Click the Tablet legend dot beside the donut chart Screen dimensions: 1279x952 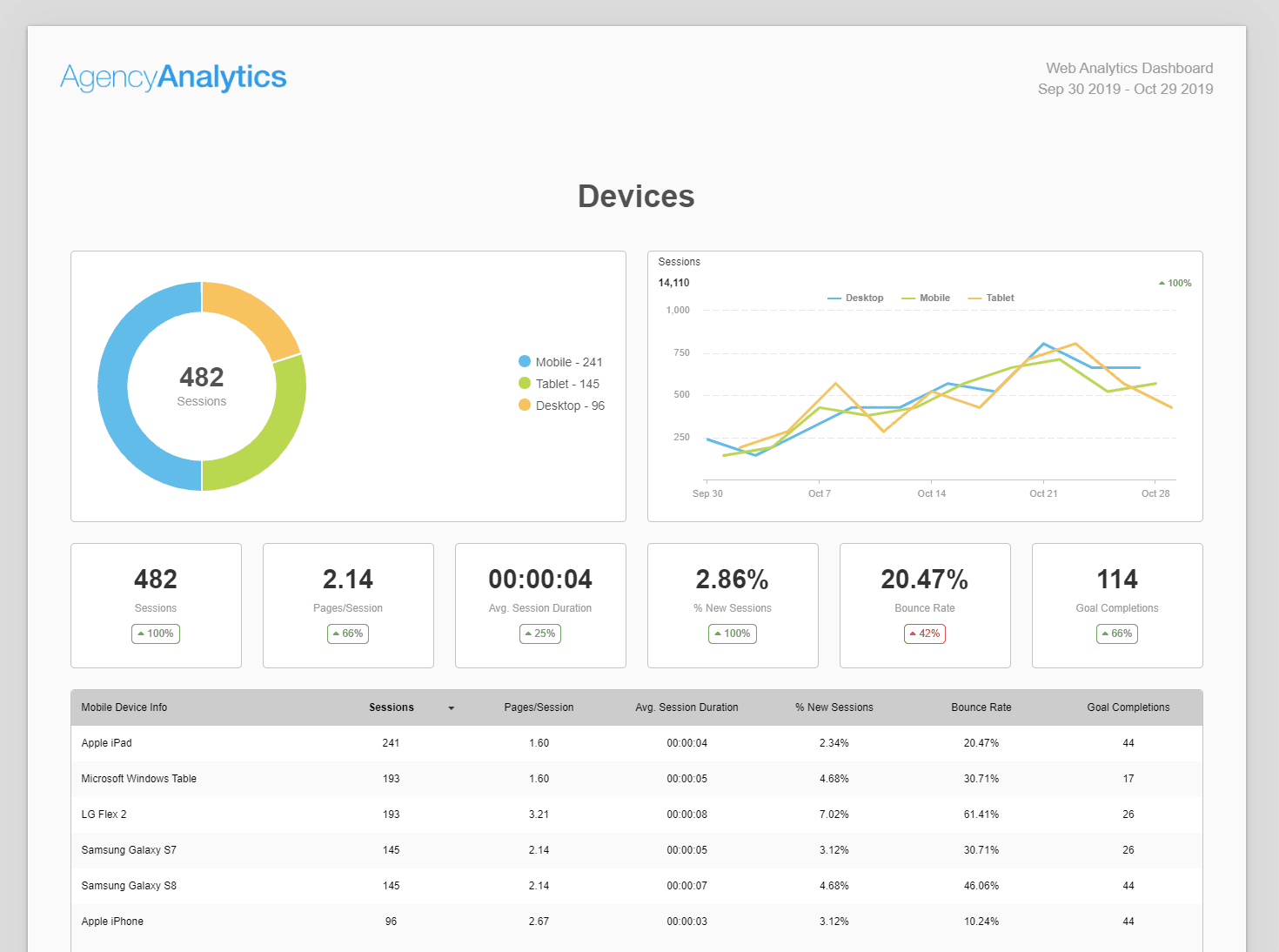(523, 383)
